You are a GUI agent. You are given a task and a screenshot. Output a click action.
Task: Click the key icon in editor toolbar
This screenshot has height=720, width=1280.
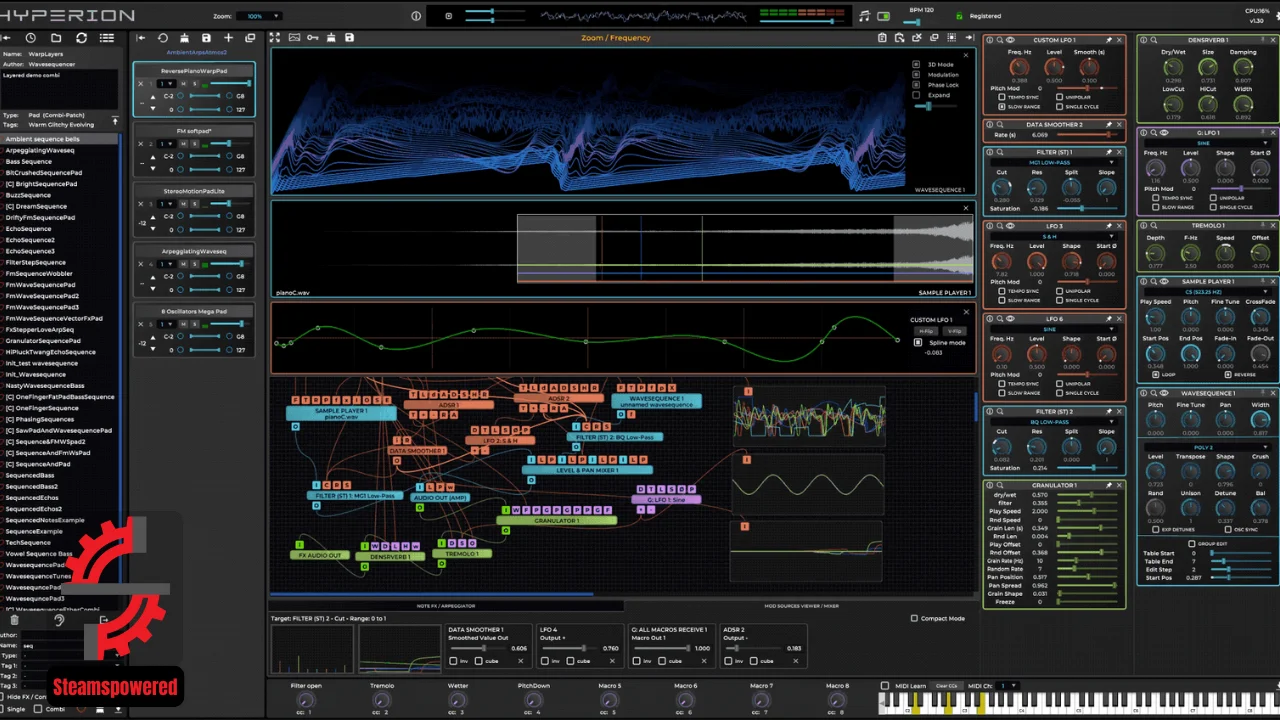click(313, 38)
